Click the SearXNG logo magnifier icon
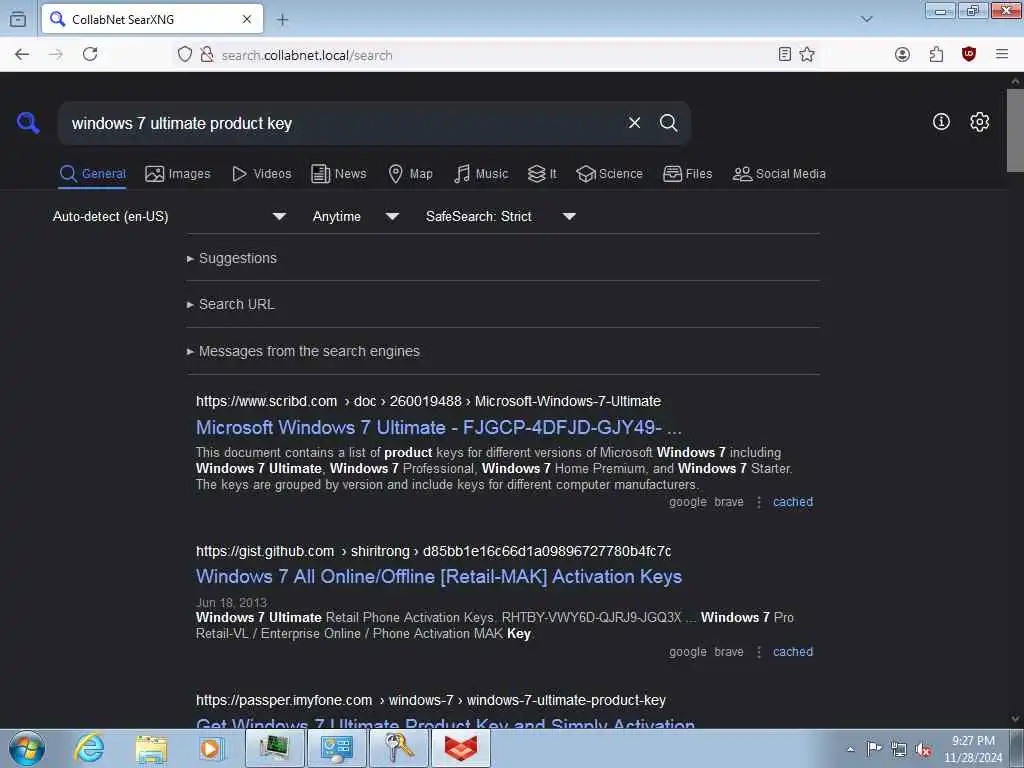Screen dimensions: 1024x768 [28, 123]
